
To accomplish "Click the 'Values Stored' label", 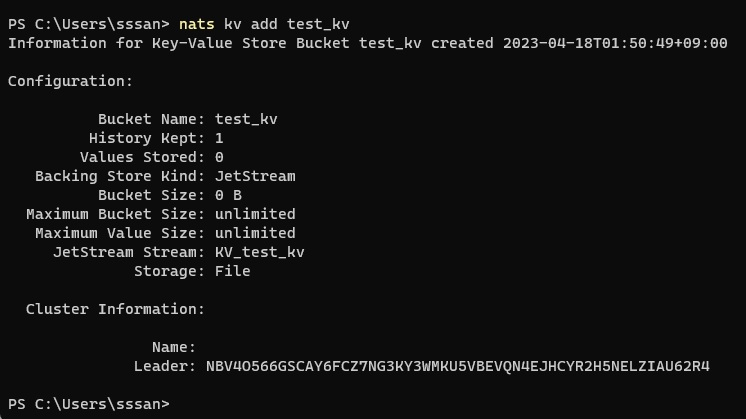I will point(142,157).
